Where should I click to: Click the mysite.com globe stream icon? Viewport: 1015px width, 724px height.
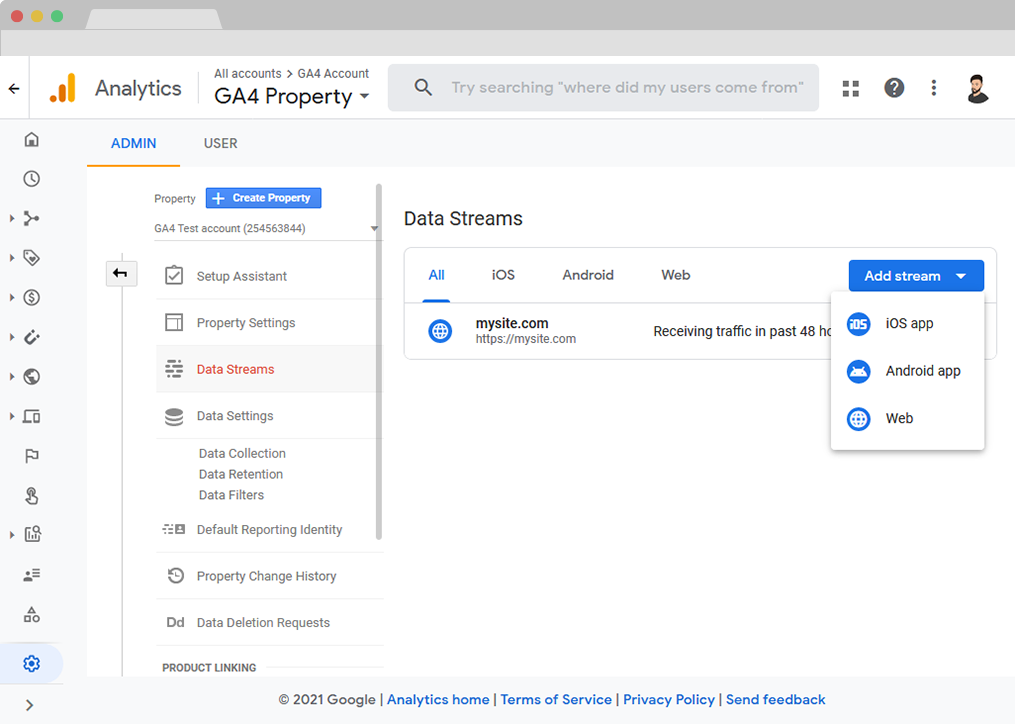440,331
